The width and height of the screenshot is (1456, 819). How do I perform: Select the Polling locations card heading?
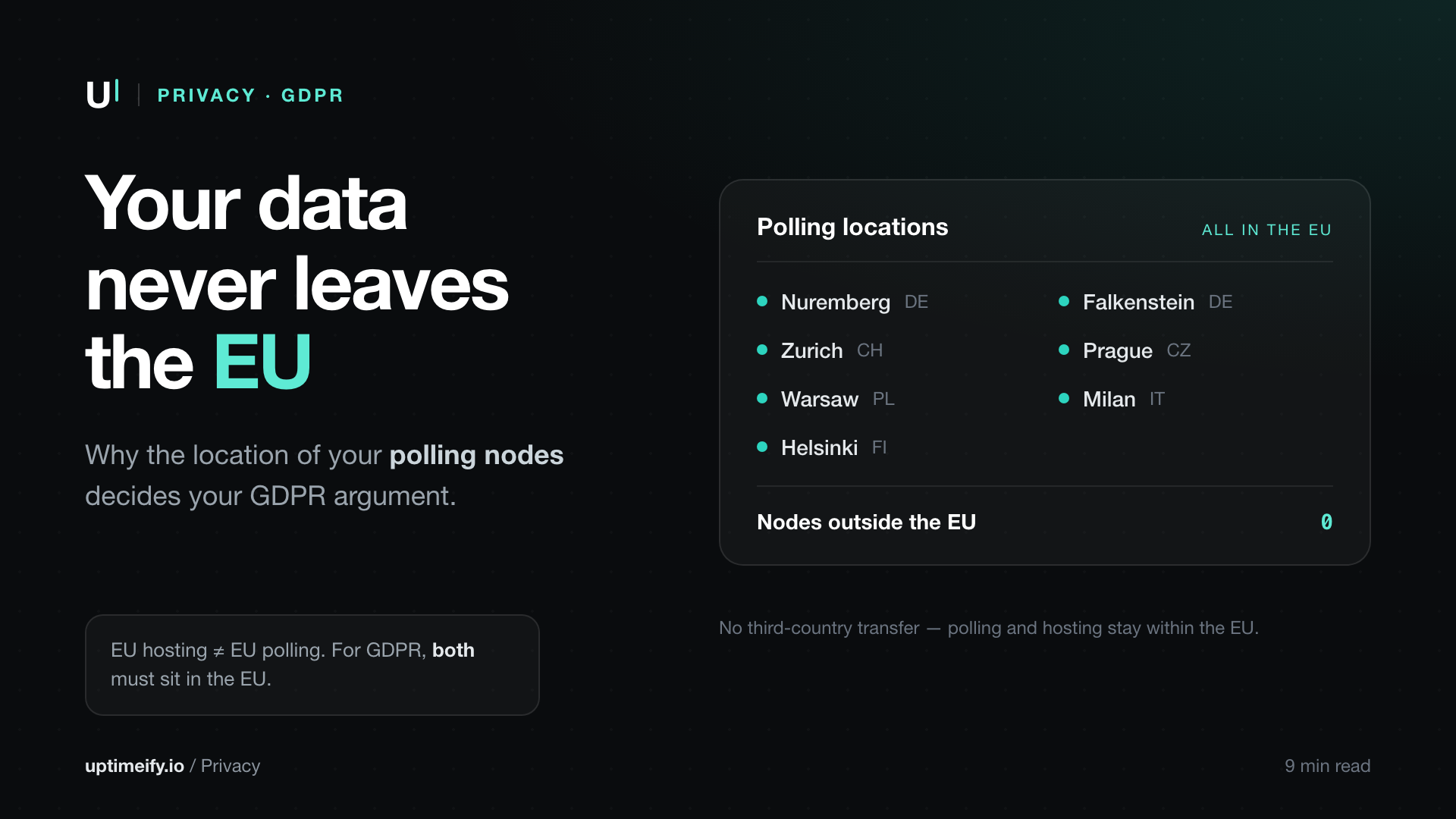pyautogui.click(x=852, y=227)
